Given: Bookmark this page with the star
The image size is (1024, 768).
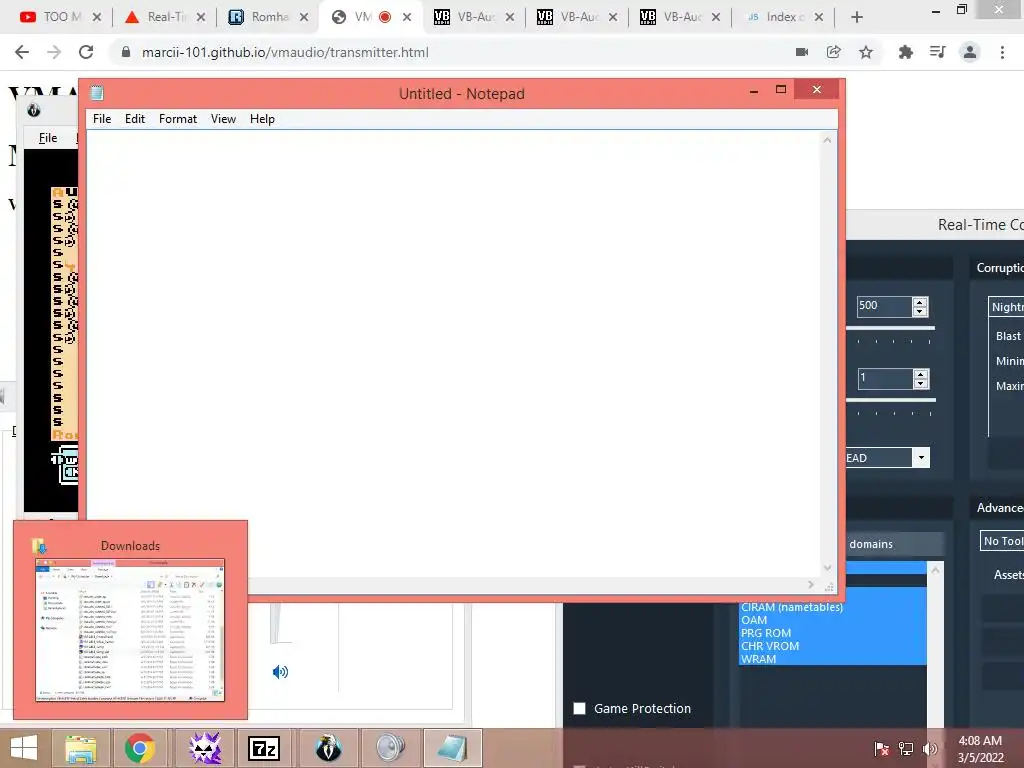Looking at the screenshot, I should pyautogui.click(x=866, y=52).
